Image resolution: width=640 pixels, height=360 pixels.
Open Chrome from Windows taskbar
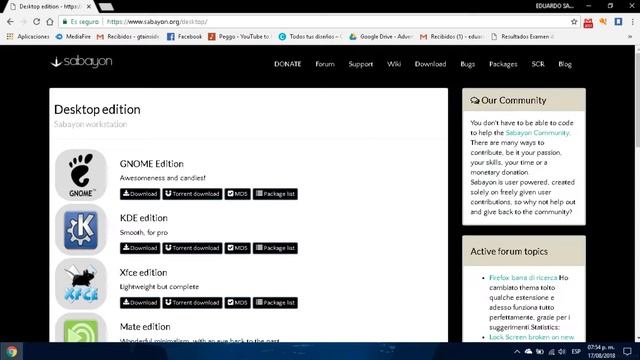coord(11,351)
